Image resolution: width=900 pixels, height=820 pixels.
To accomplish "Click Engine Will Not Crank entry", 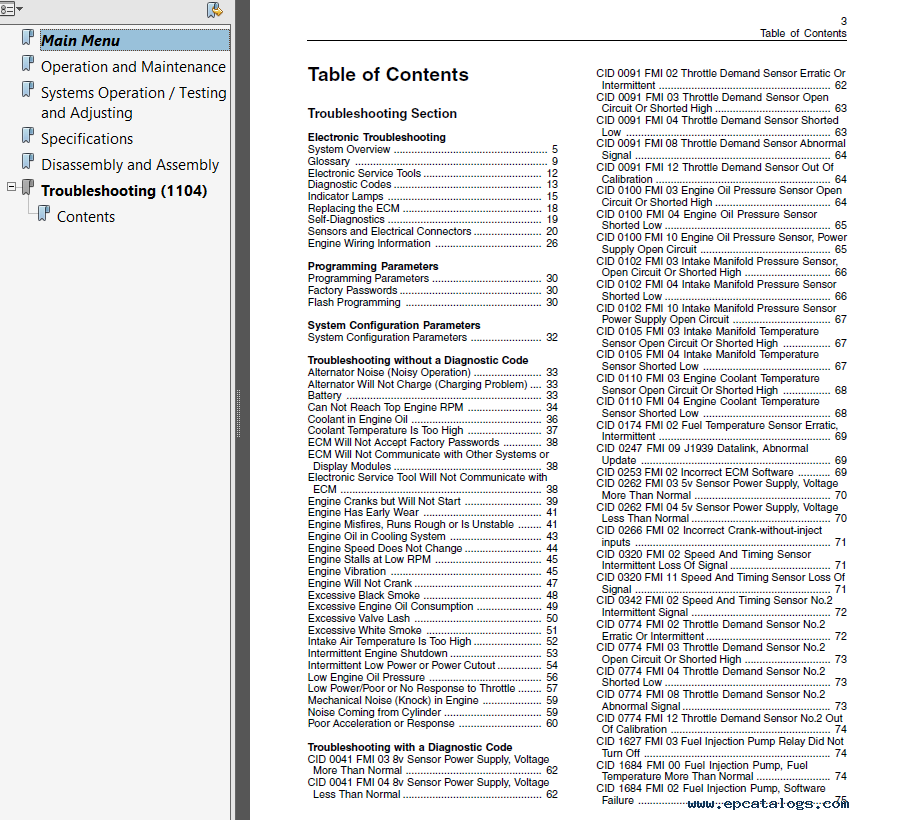I will [432, 583].
